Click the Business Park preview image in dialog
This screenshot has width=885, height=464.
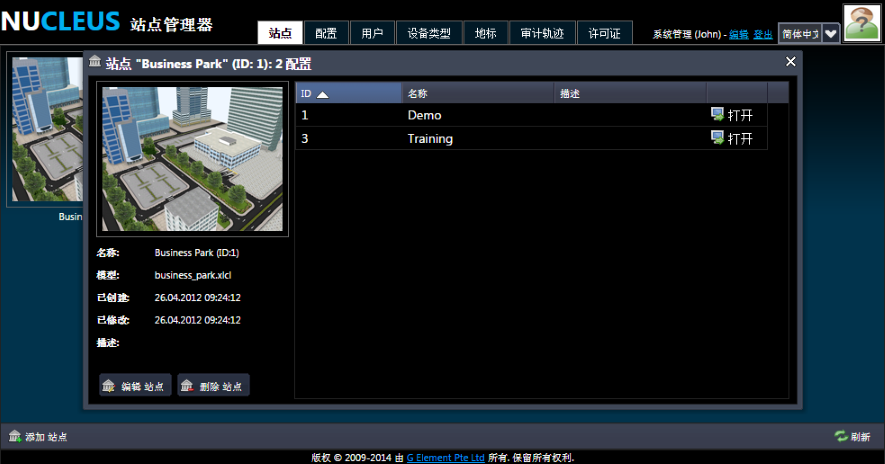click(192, 159)
